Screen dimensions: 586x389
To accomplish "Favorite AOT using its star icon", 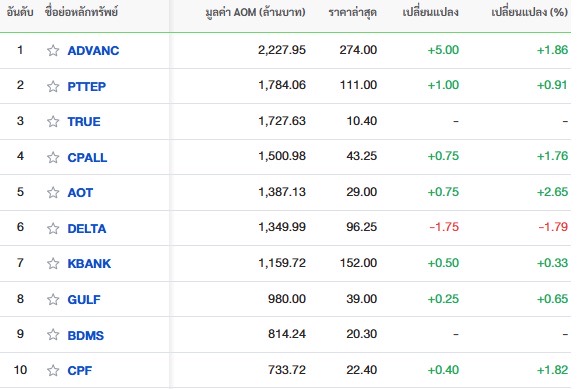I will pyautogui.click(x=53, y=192).
